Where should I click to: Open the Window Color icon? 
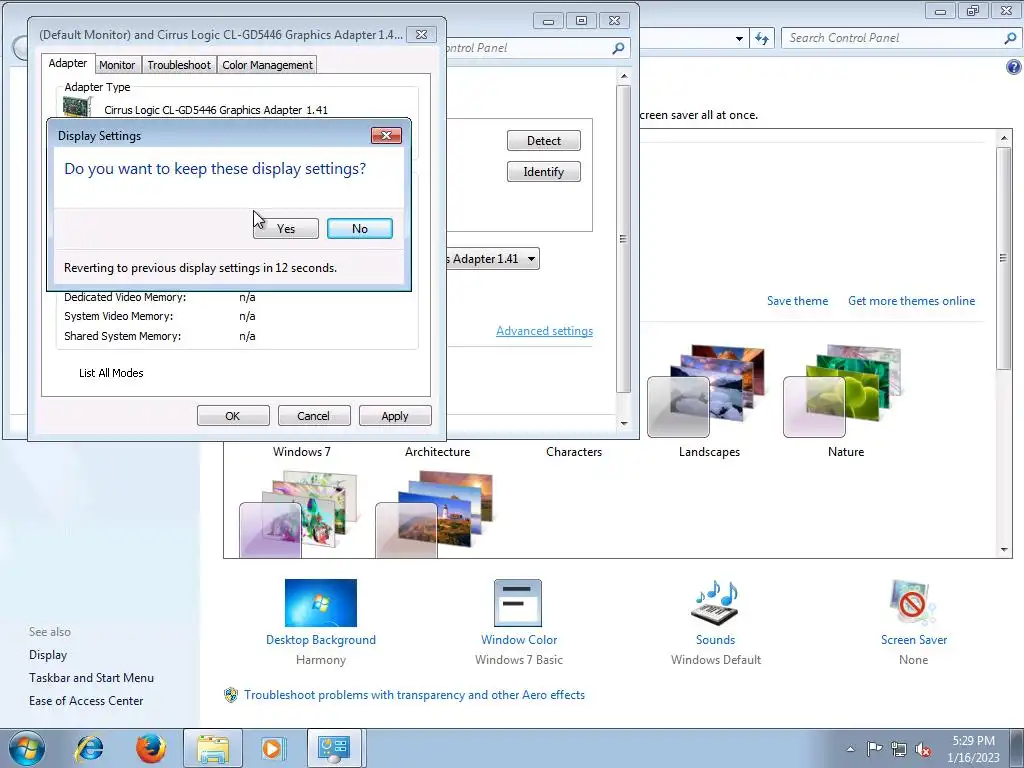[x=518, y=603]
